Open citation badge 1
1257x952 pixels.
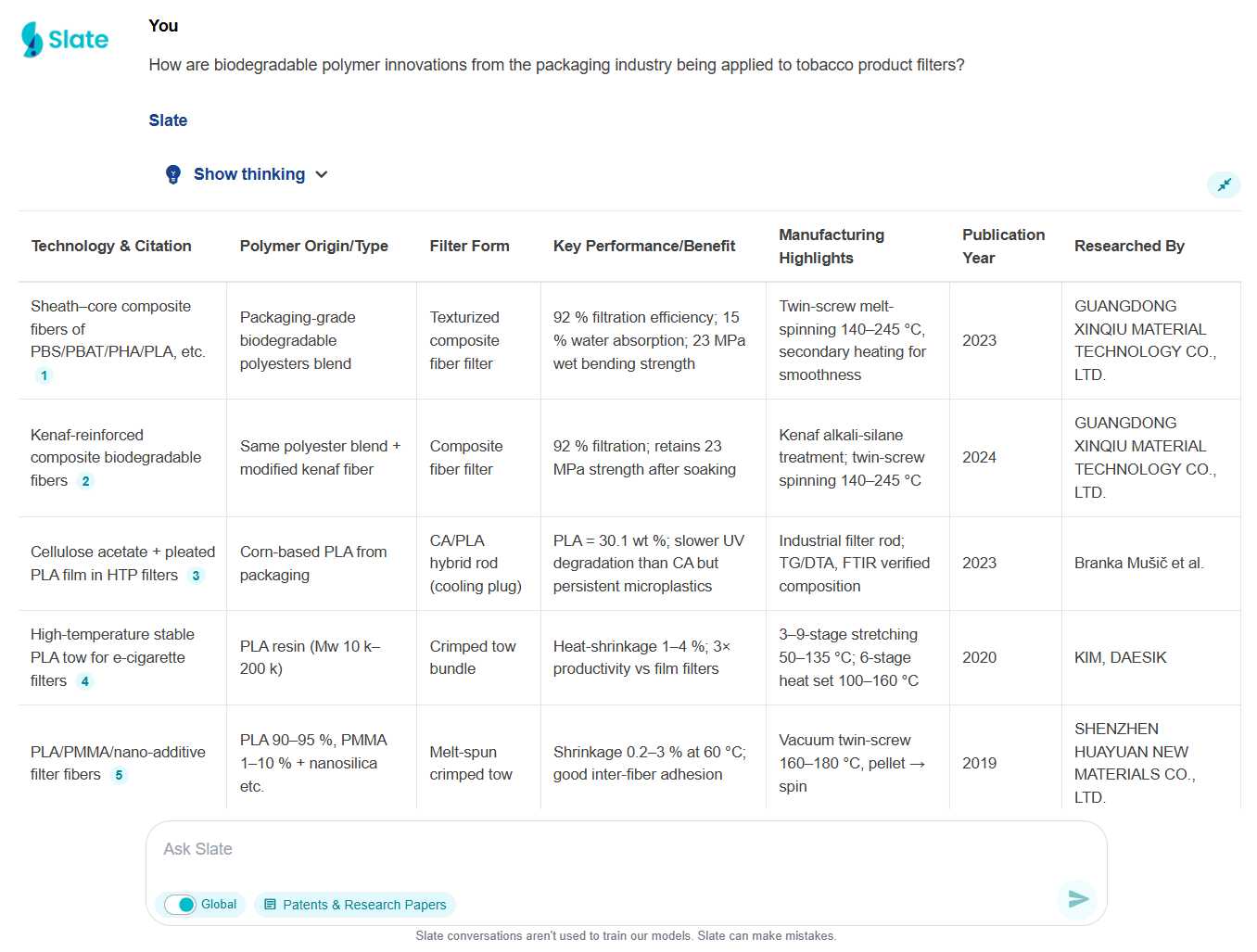[44, 375]
